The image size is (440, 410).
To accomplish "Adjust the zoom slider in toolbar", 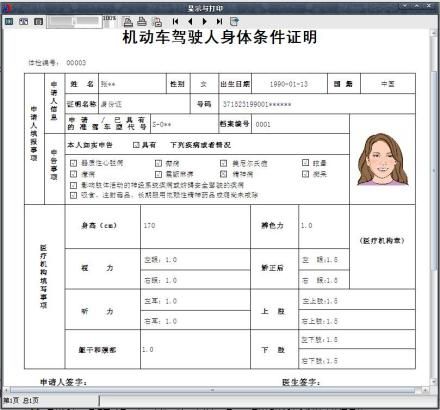I will click(x=74, y=22).
